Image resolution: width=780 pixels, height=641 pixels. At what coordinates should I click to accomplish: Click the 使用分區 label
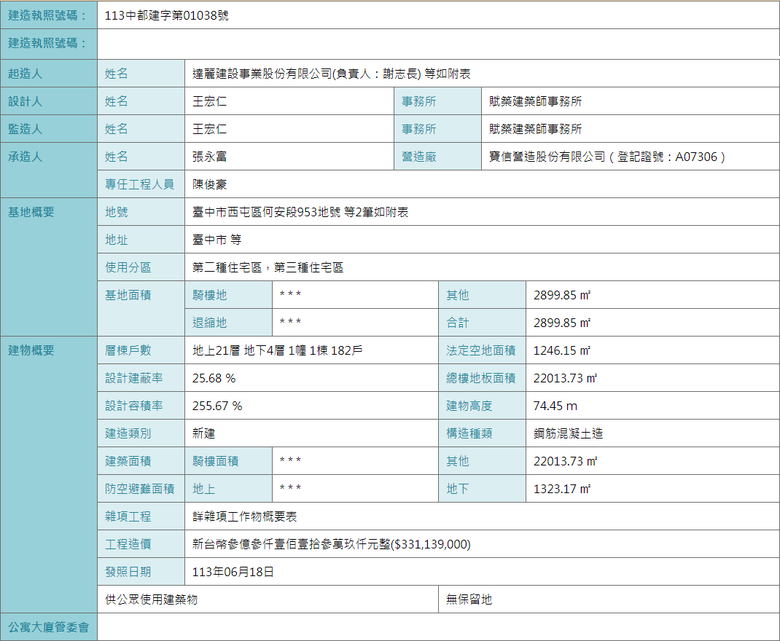point(128,268)
